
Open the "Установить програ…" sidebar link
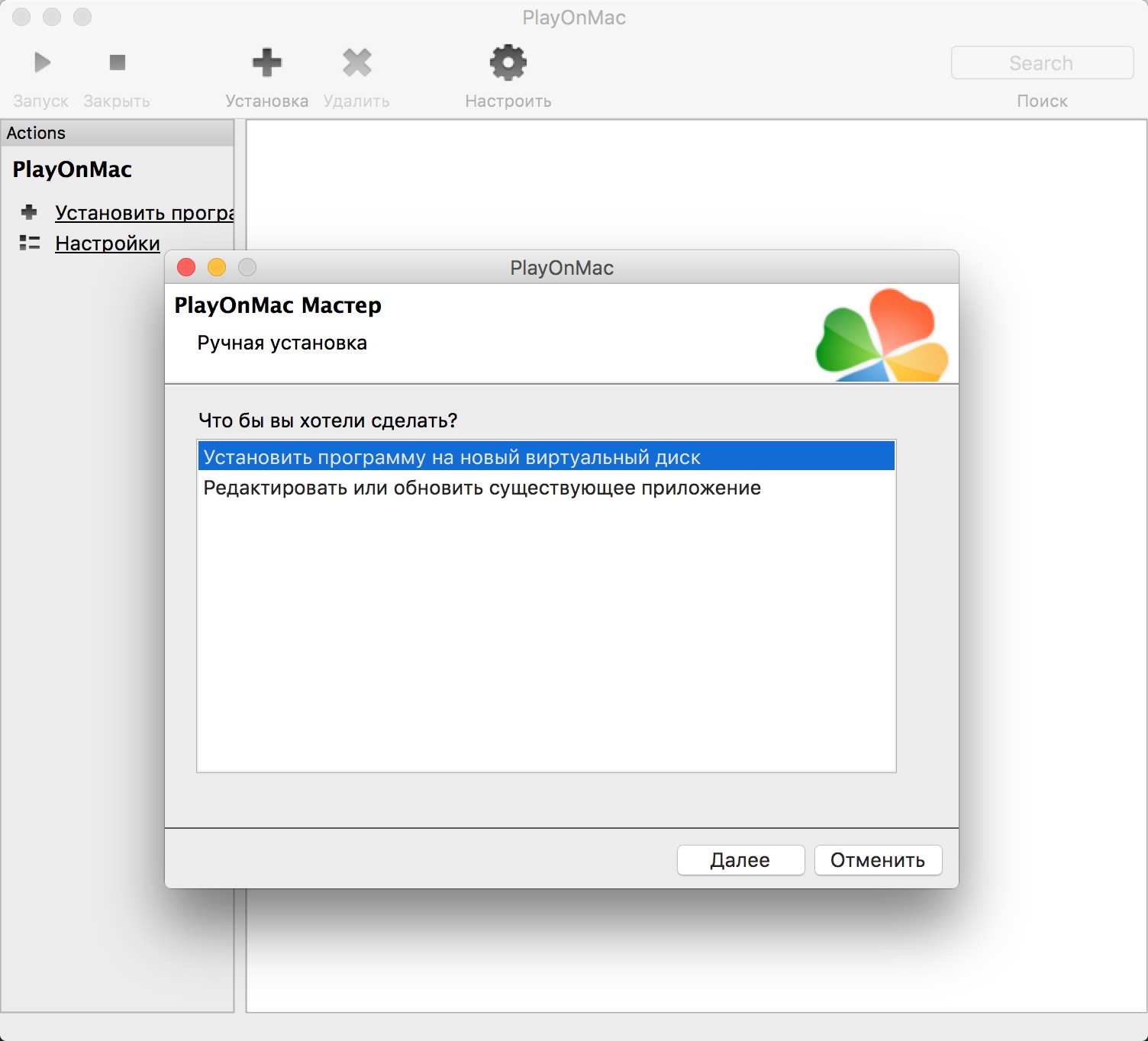143,213
